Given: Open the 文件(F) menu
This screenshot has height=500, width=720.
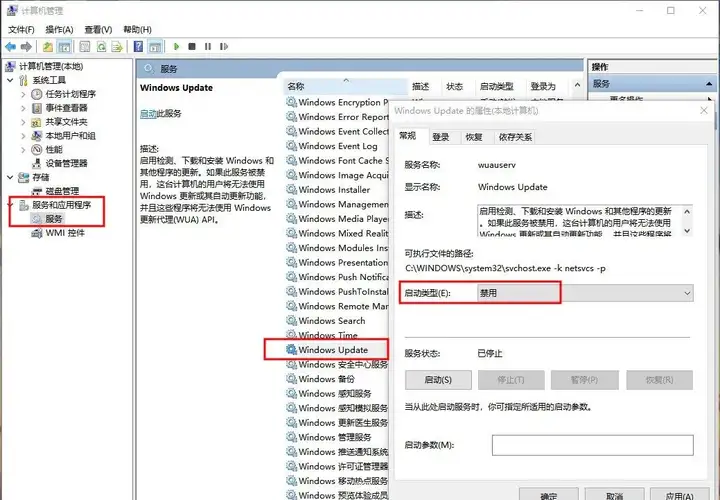Looking at the screenshot, I should click(21, 30).
